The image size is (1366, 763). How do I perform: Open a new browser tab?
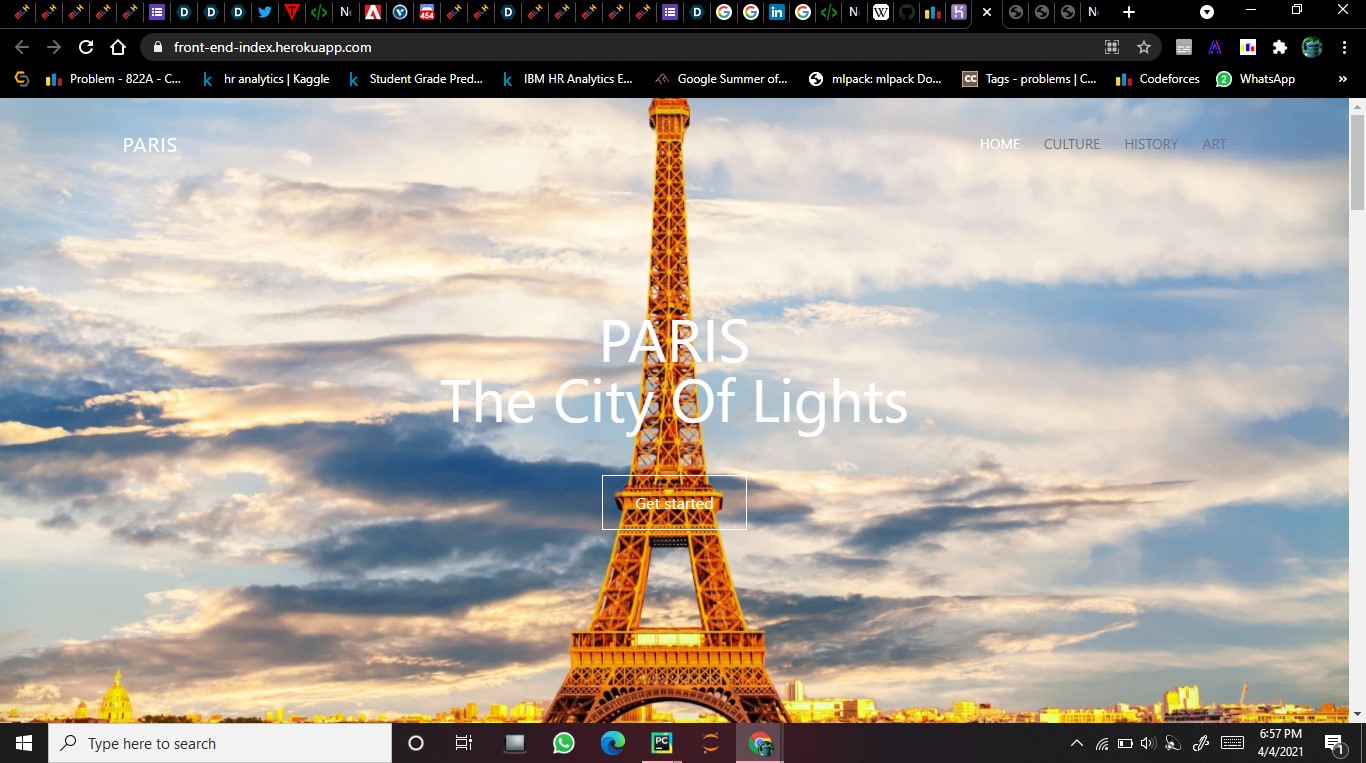[x=1129, y=12]
